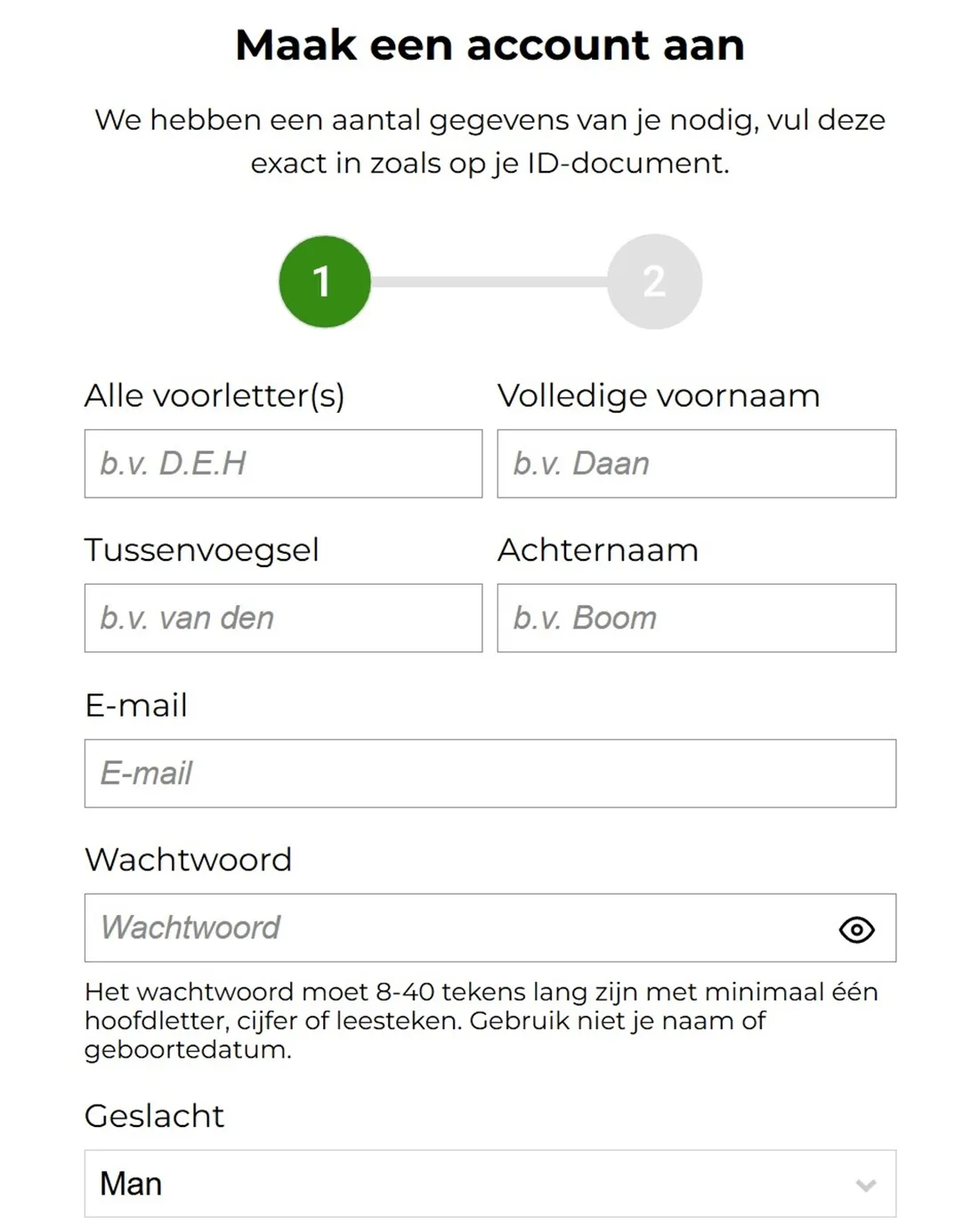The image size is (979, 1232).
Task: Click the 'Wachtwoord' label above field
Action: click(x=188, y=859)
